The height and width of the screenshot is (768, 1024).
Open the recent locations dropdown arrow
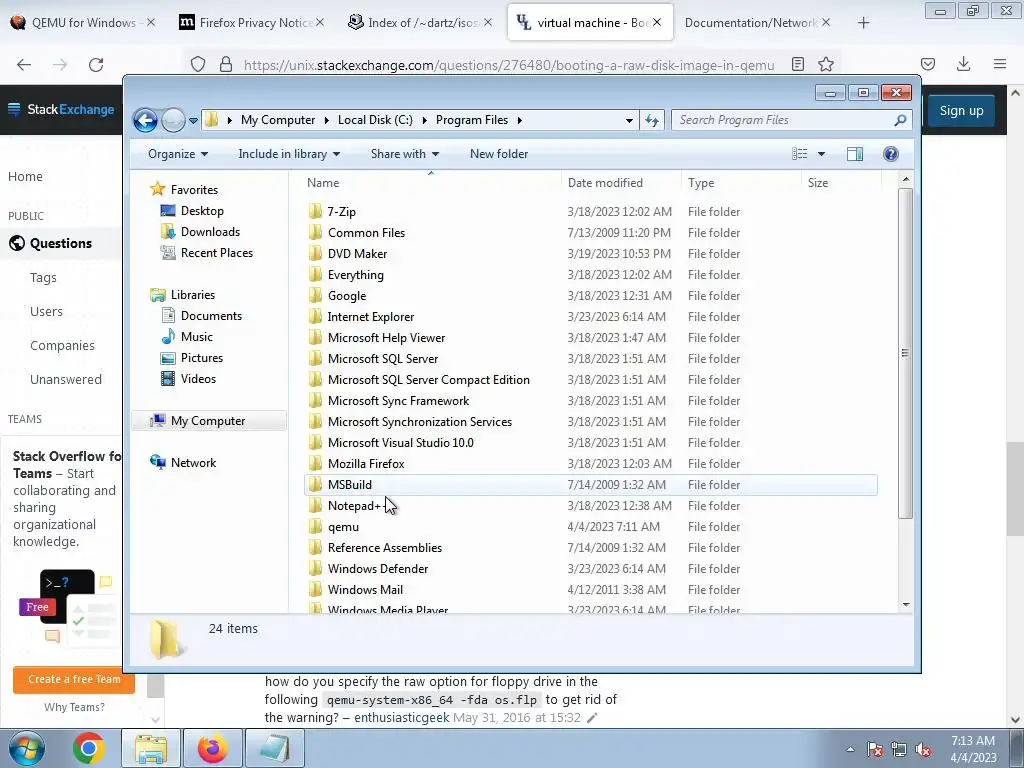tap(193, 121)
